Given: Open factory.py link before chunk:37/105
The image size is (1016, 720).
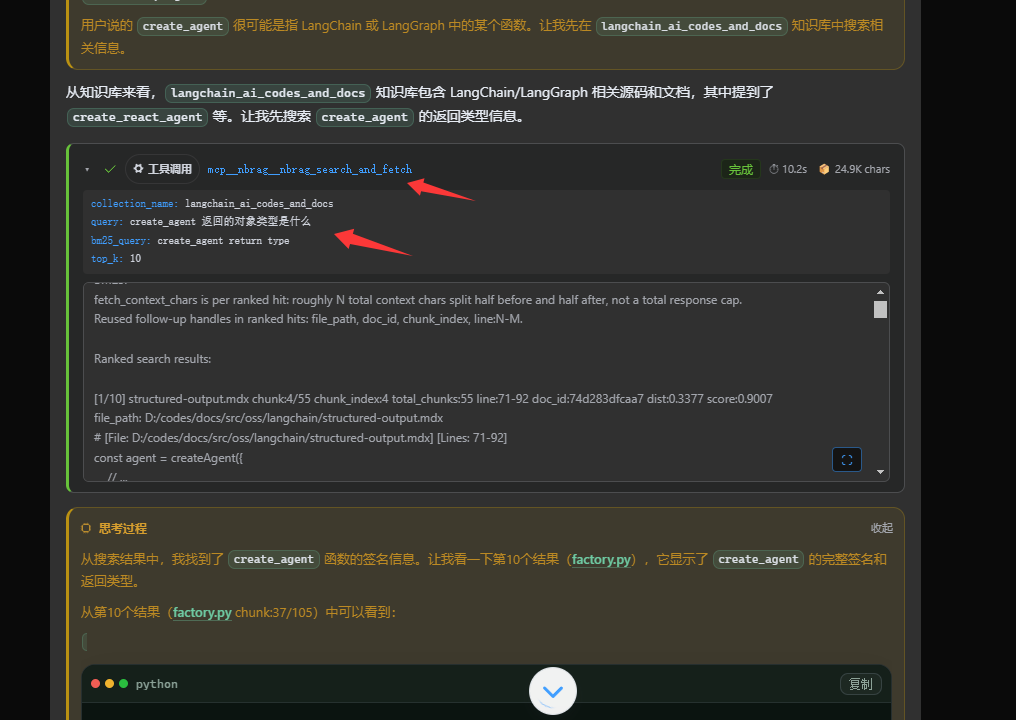Looking at the screenshot, I should coord(202,612).
